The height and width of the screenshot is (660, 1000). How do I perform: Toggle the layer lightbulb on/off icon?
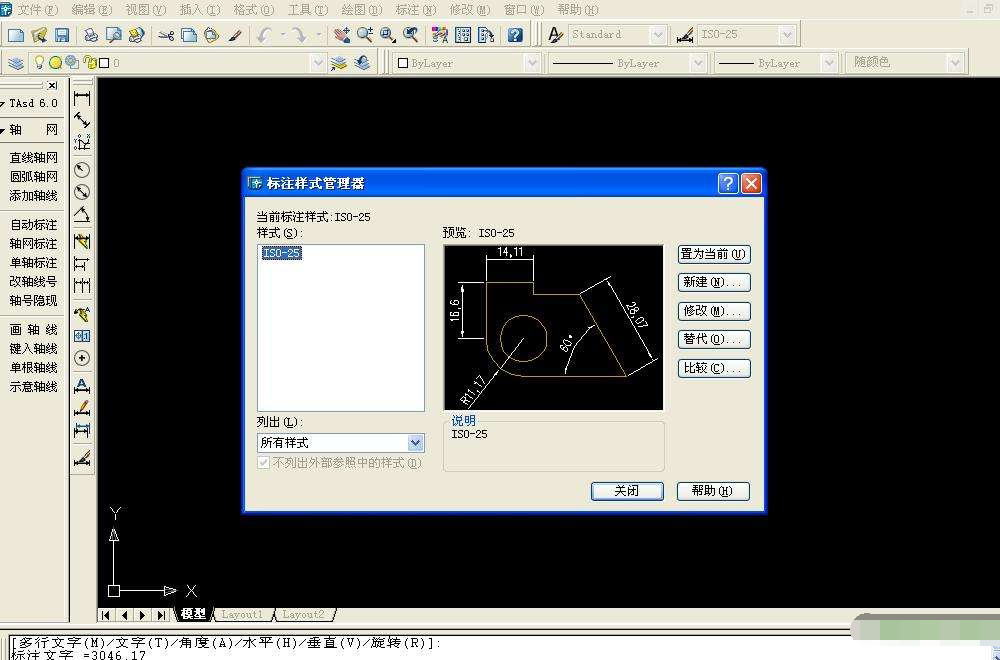(39, 63)
